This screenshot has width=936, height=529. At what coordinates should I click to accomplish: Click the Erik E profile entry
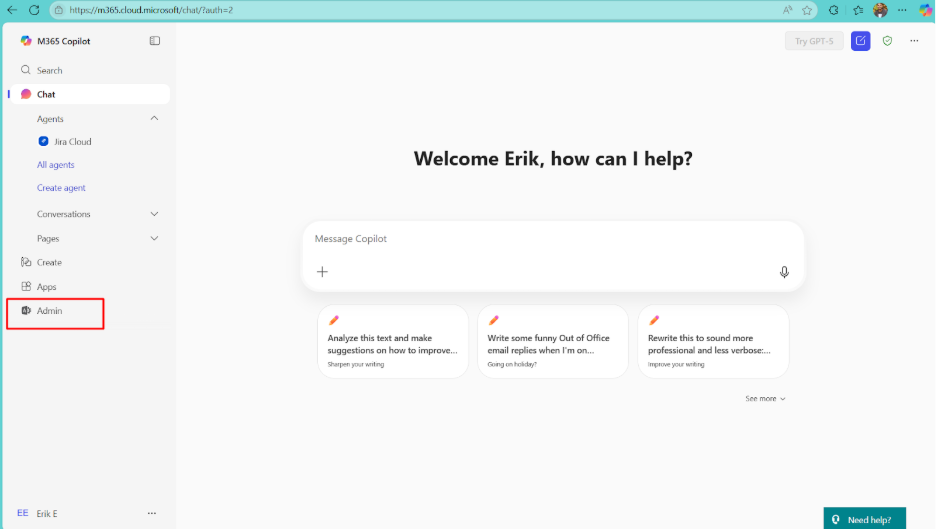pos(38,513)
